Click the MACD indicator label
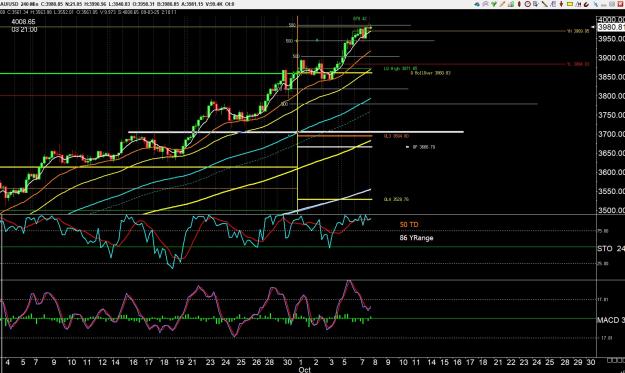This screenshot has width=625, height=373. 608,320
